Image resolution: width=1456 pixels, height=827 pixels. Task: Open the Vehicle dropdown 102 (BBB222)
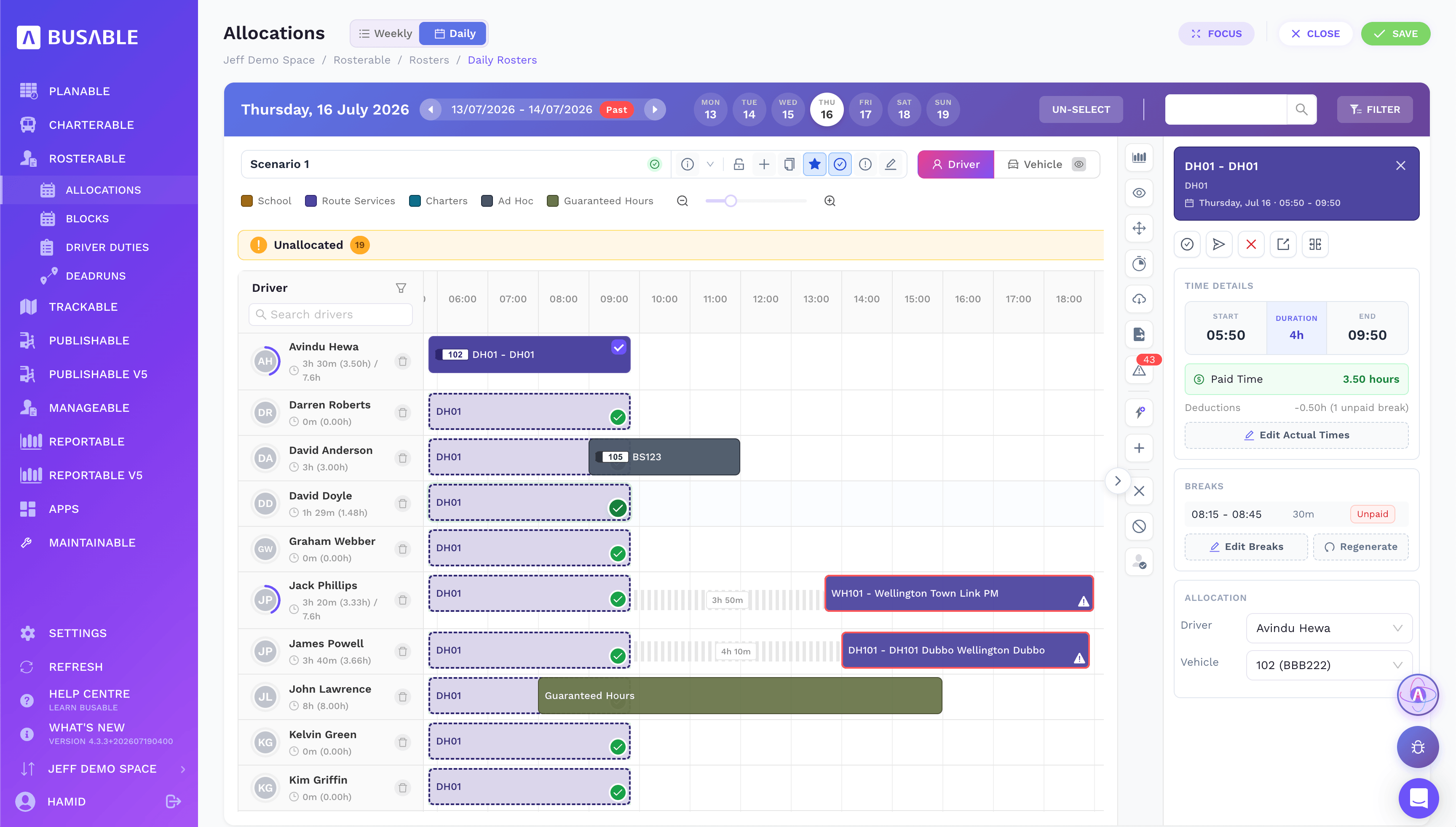1329,665
